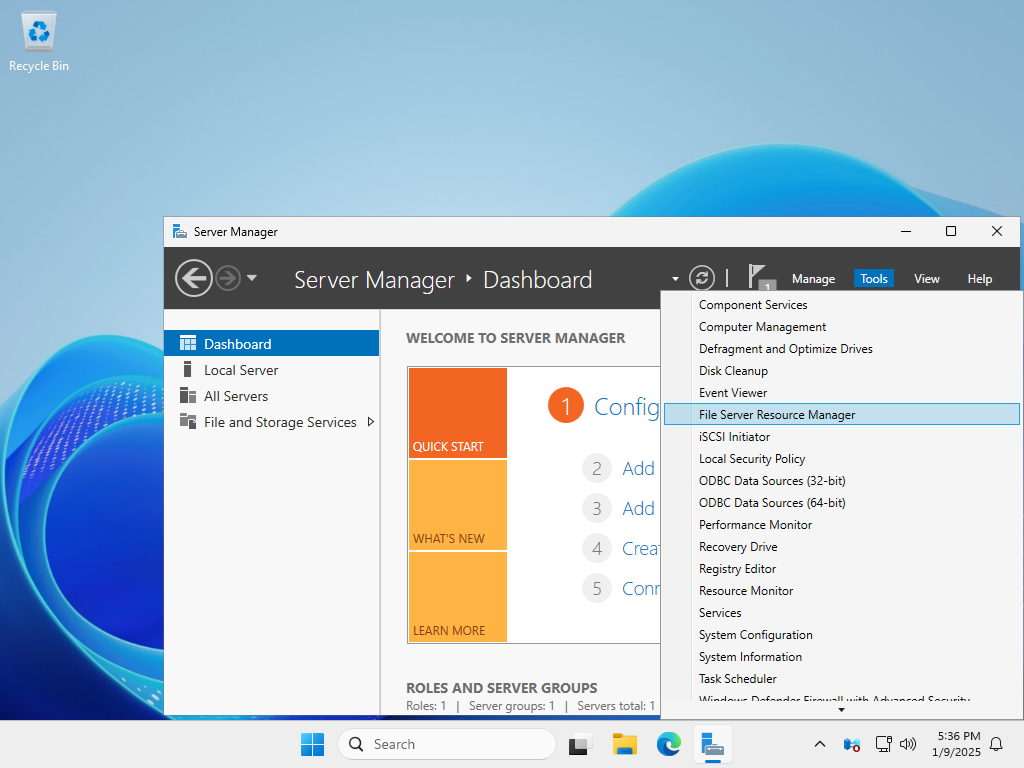Image resolution: width=1024 pixels, height=768 pixels.
Task: Expand dropdown arrow left of refresh icon
Action: coord(675,279)
